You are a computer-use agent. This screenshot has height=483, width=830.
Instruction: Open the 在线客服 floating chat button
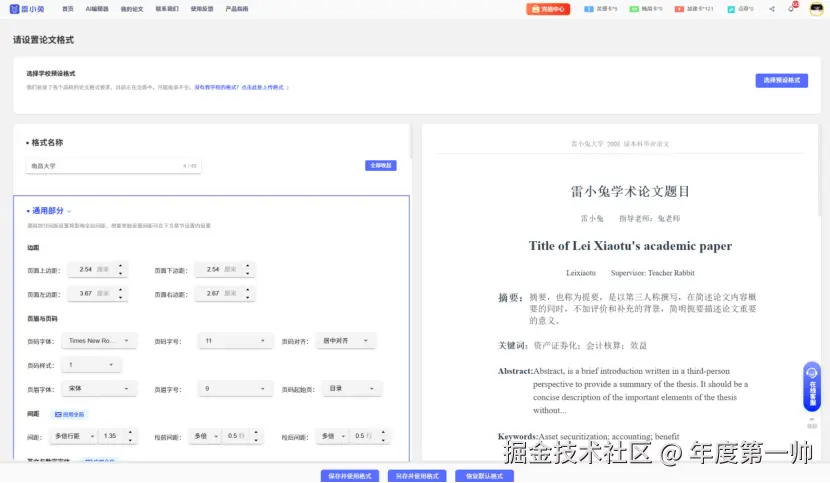(x=811, y=387)
